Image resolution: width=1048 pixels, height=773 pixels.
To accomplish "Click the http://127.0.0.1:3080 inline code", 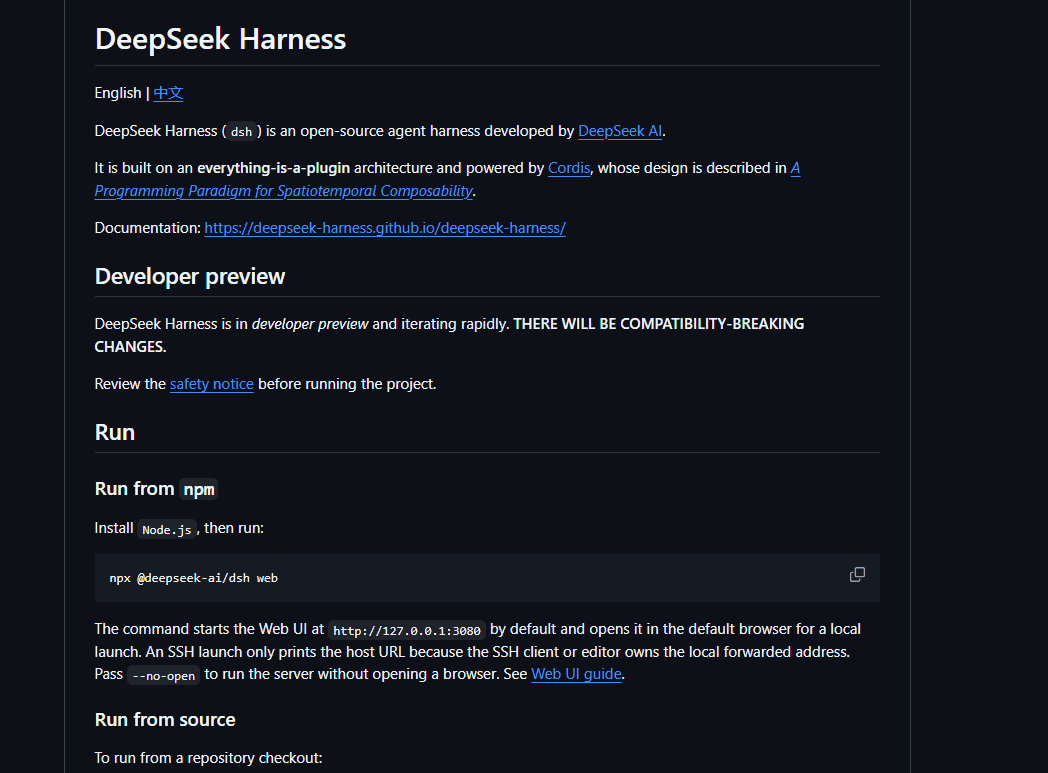I will coord(406,630).
